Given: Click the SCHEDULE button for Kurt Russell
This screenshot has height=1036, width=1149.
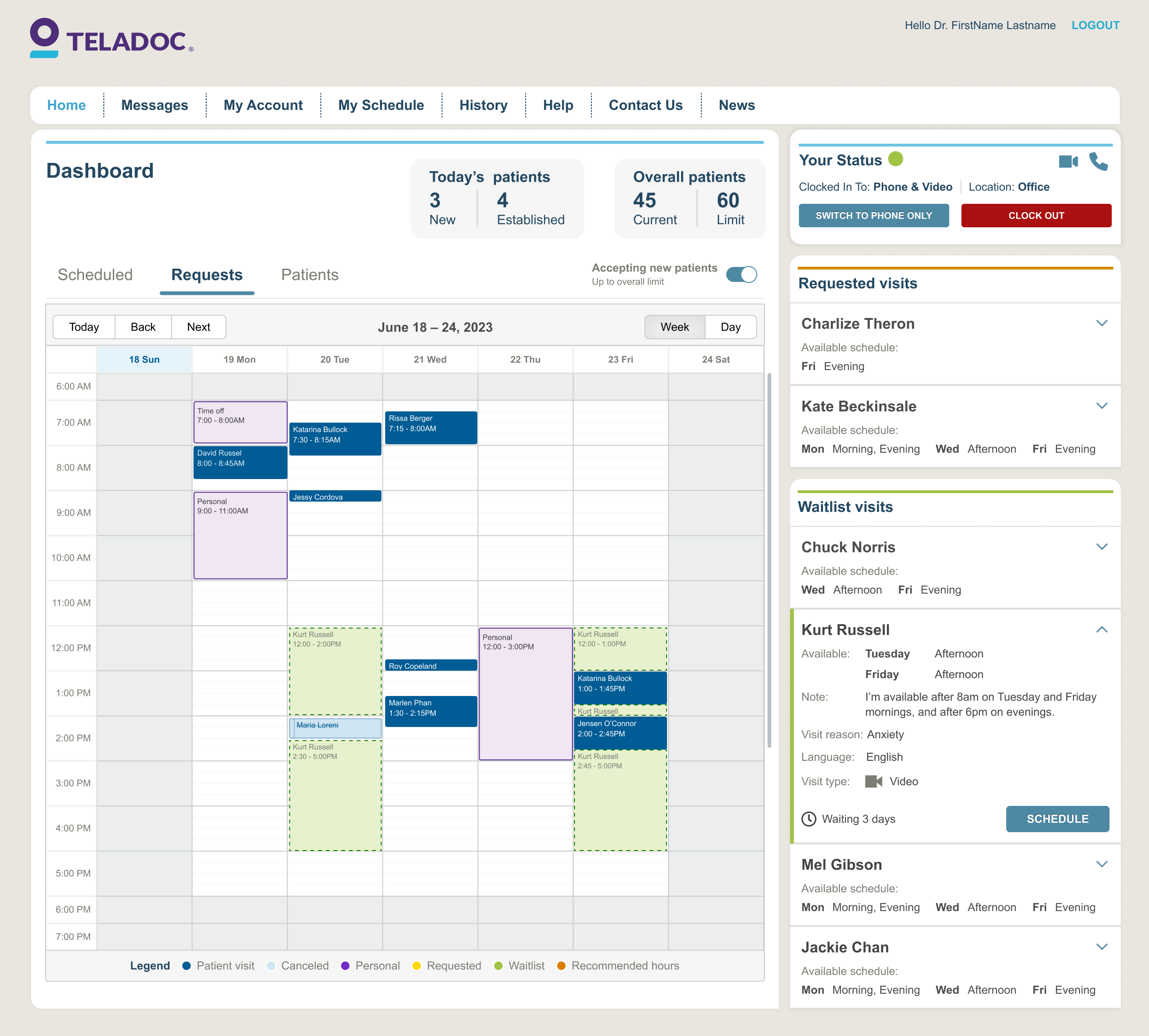Looking at the screenshot, I should click(x=1057, y=819).
